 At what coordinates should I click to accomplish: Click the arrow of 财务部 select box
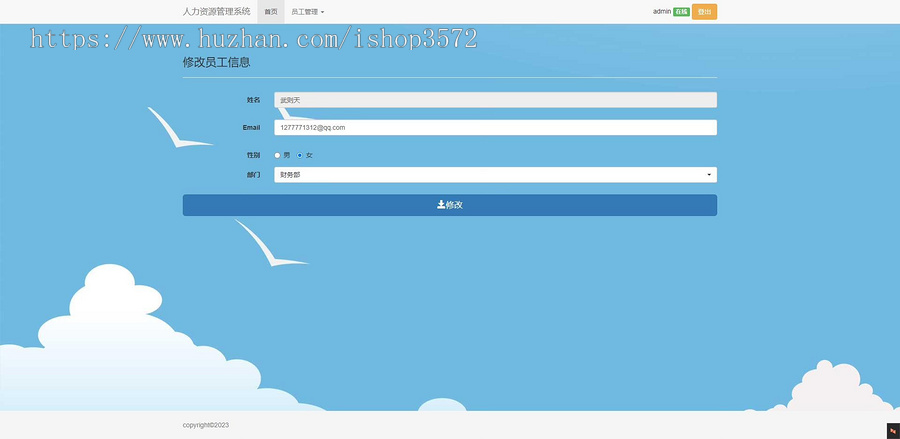[x=709, y=175]
